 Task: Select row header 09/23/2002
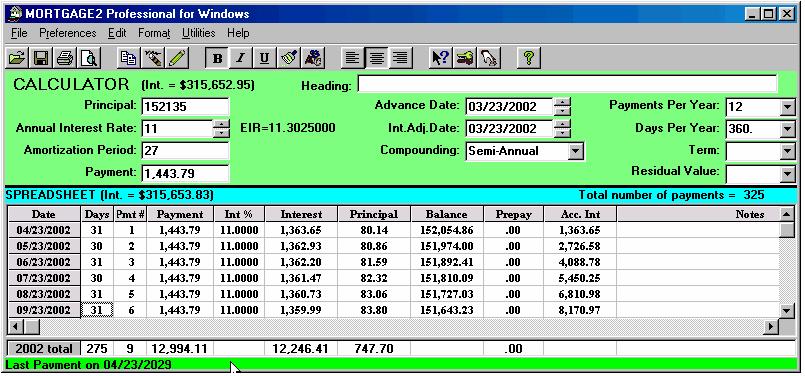point(44,310)
